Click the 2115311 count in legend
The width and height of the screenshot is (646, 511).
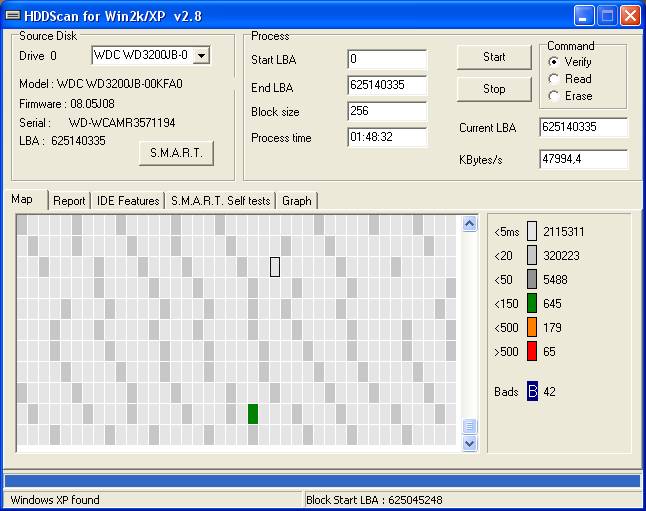tap(564, 232)
